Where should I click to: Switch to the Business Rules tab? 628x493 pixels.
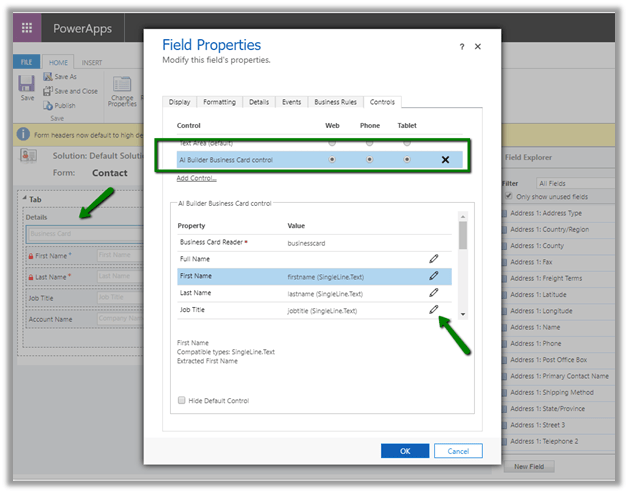coord(335,102)
